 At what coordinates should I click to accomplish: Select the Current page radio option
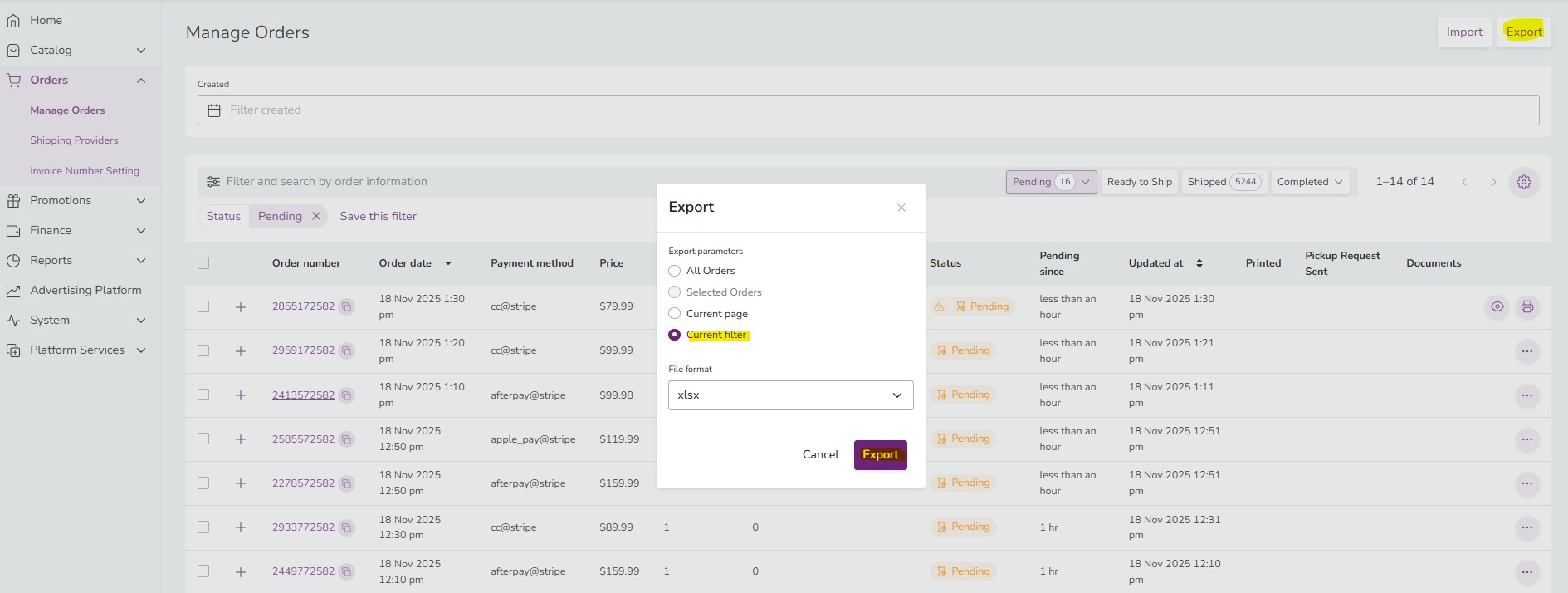pos(674,314)
